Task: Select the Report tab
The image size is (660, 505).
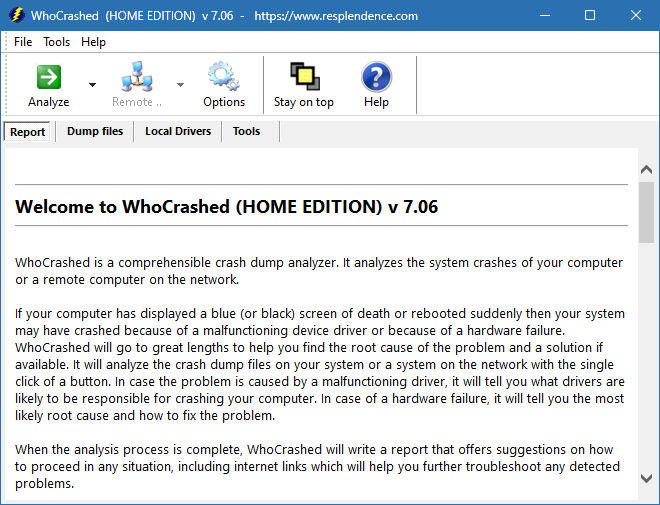Action: point(27,132)
